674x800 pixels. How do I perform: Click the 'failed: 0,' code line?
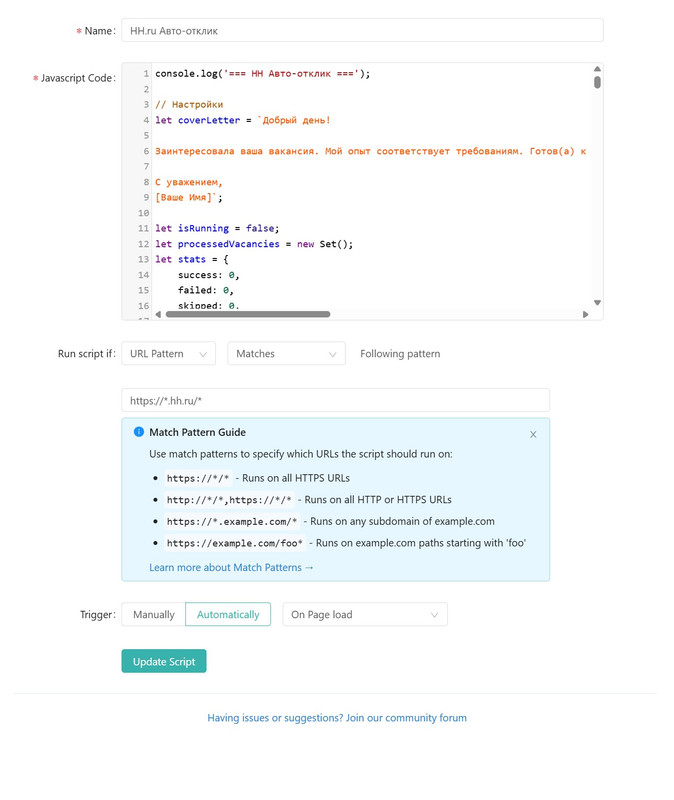click(206, 290)
